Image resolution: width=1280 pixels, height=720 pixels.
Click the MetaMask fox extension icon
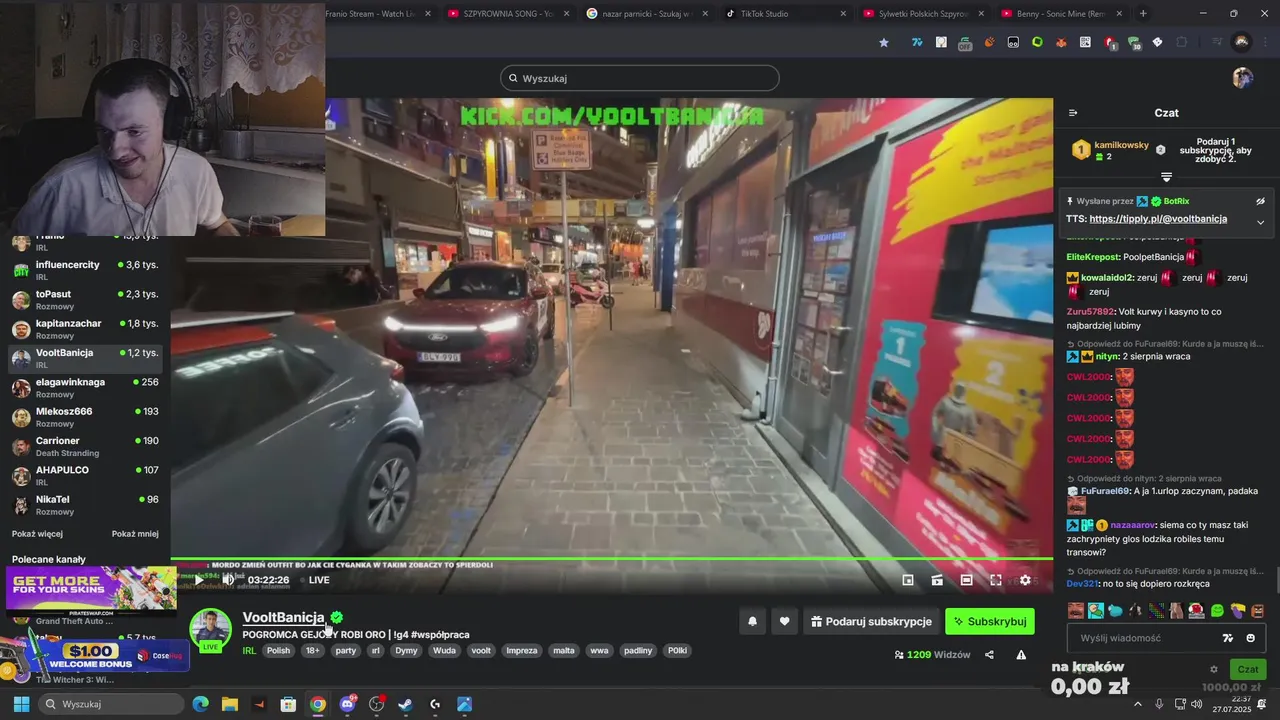[1061, 42]
